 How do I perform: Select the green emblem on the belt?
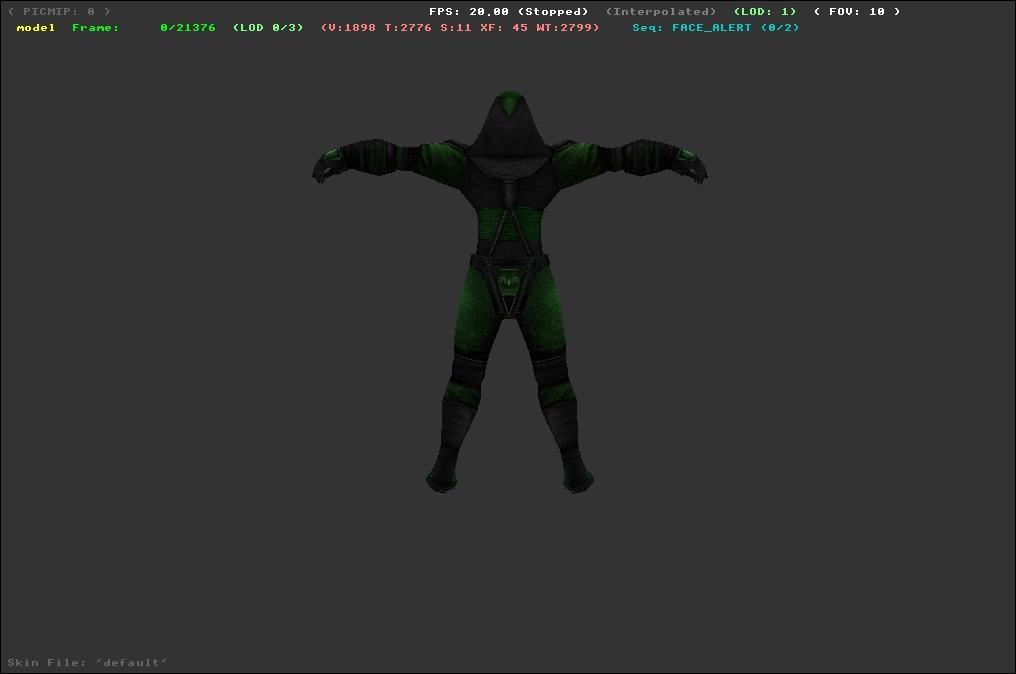(511, 284)
